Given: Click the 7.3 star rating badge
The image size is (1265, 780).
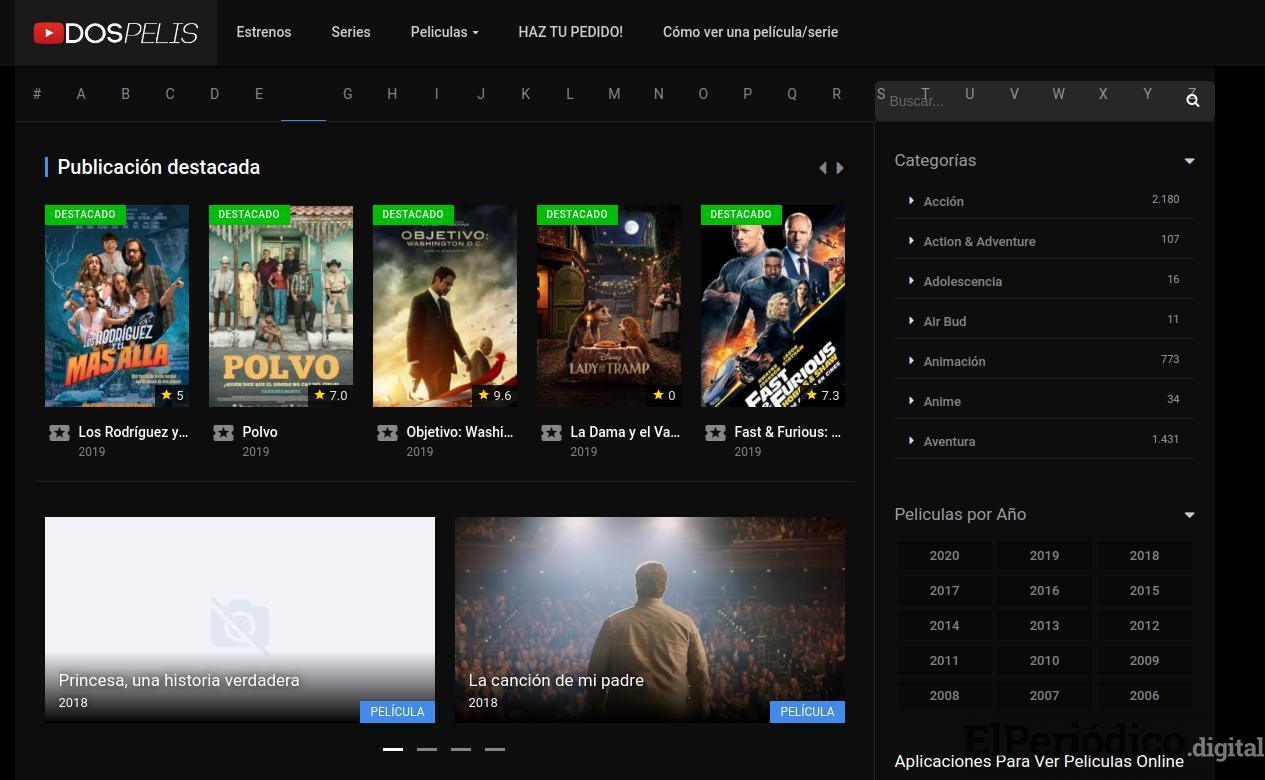Looking at the screenshot, I should pyautogui.click(x=822, y=395).
